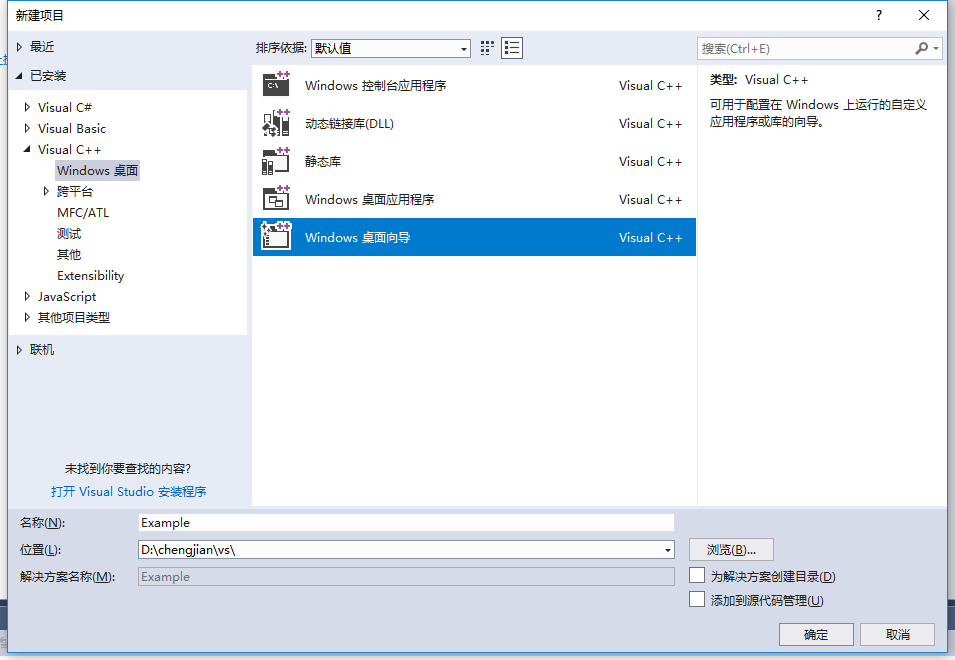The image size is (955, 660).
Task: Click the search magnifier icon
Action: point(922,48)
